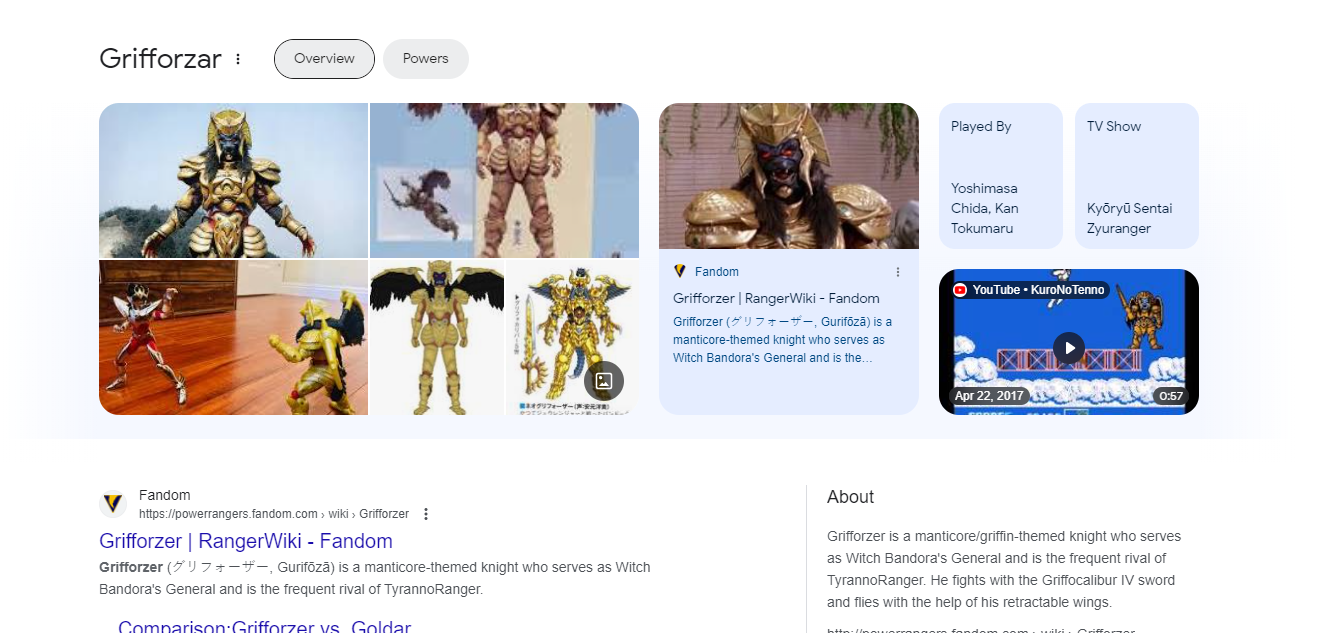Click the 'Fandom' source name above the result URL

point(165,495)
